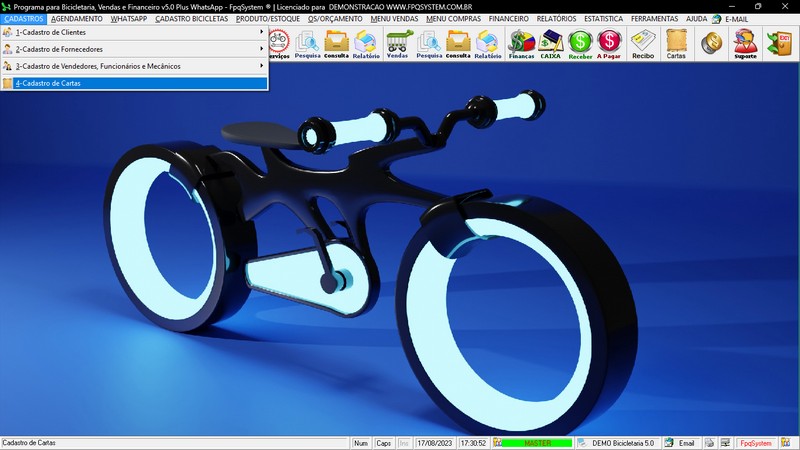Click the Ins indicator in status bar
The height and width of the screenshot is (450, 800).
coord(404,443)
